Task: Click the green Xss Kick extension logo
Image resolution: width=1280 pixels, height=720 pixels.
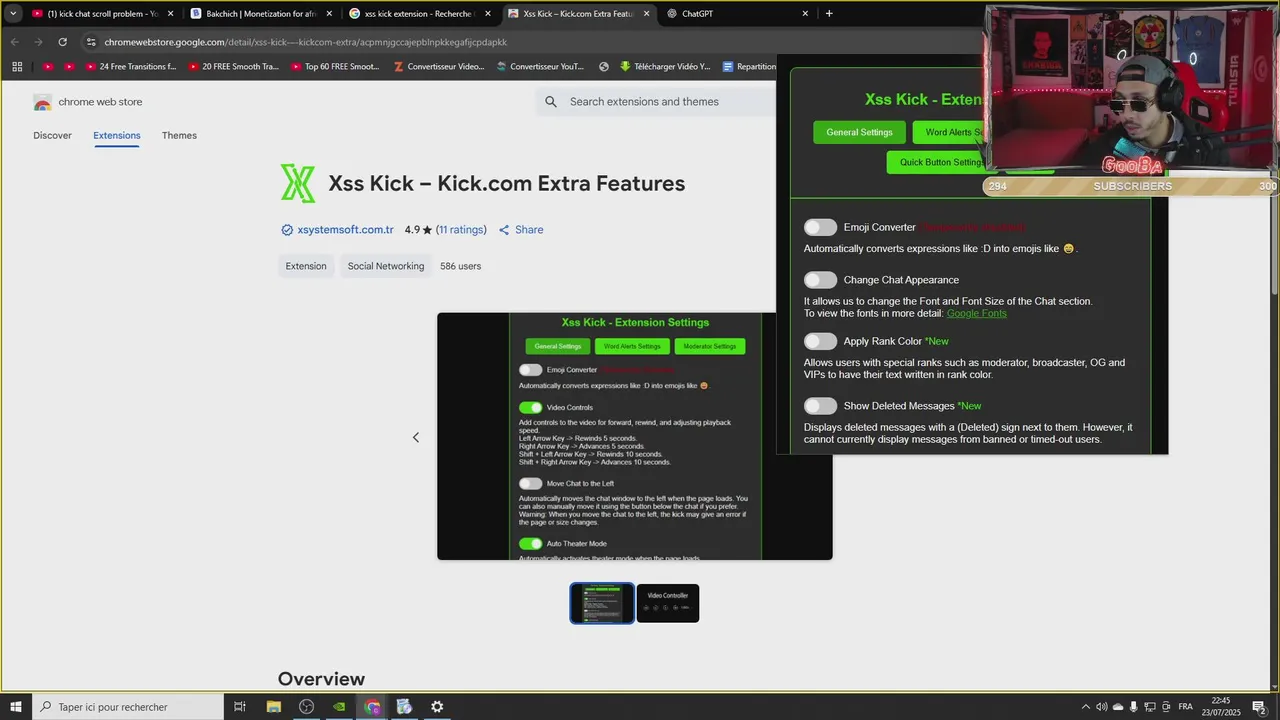Action: (298, 183)
